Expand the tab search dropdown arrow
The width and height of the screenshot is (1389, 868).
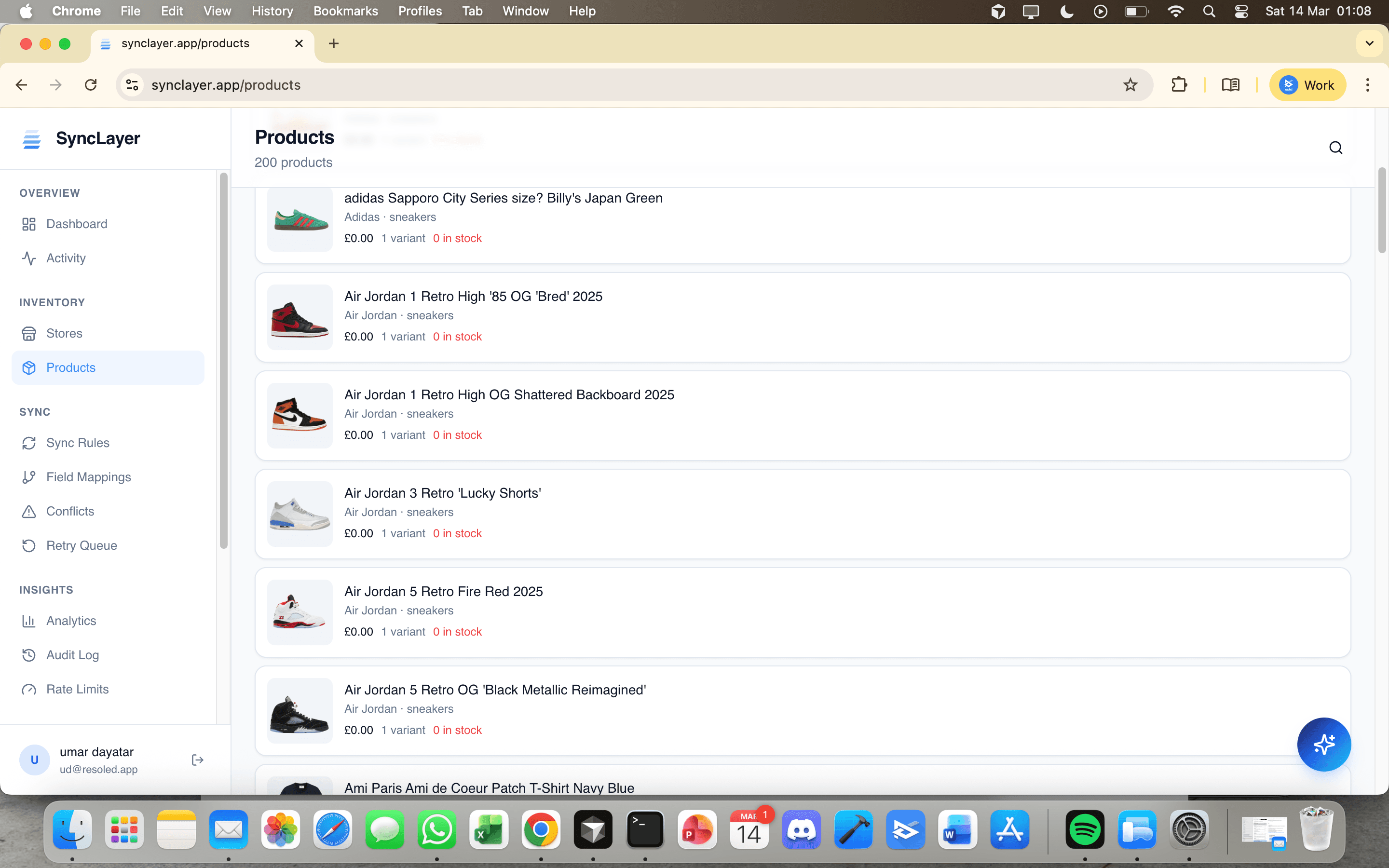[x=1370, y=43]
